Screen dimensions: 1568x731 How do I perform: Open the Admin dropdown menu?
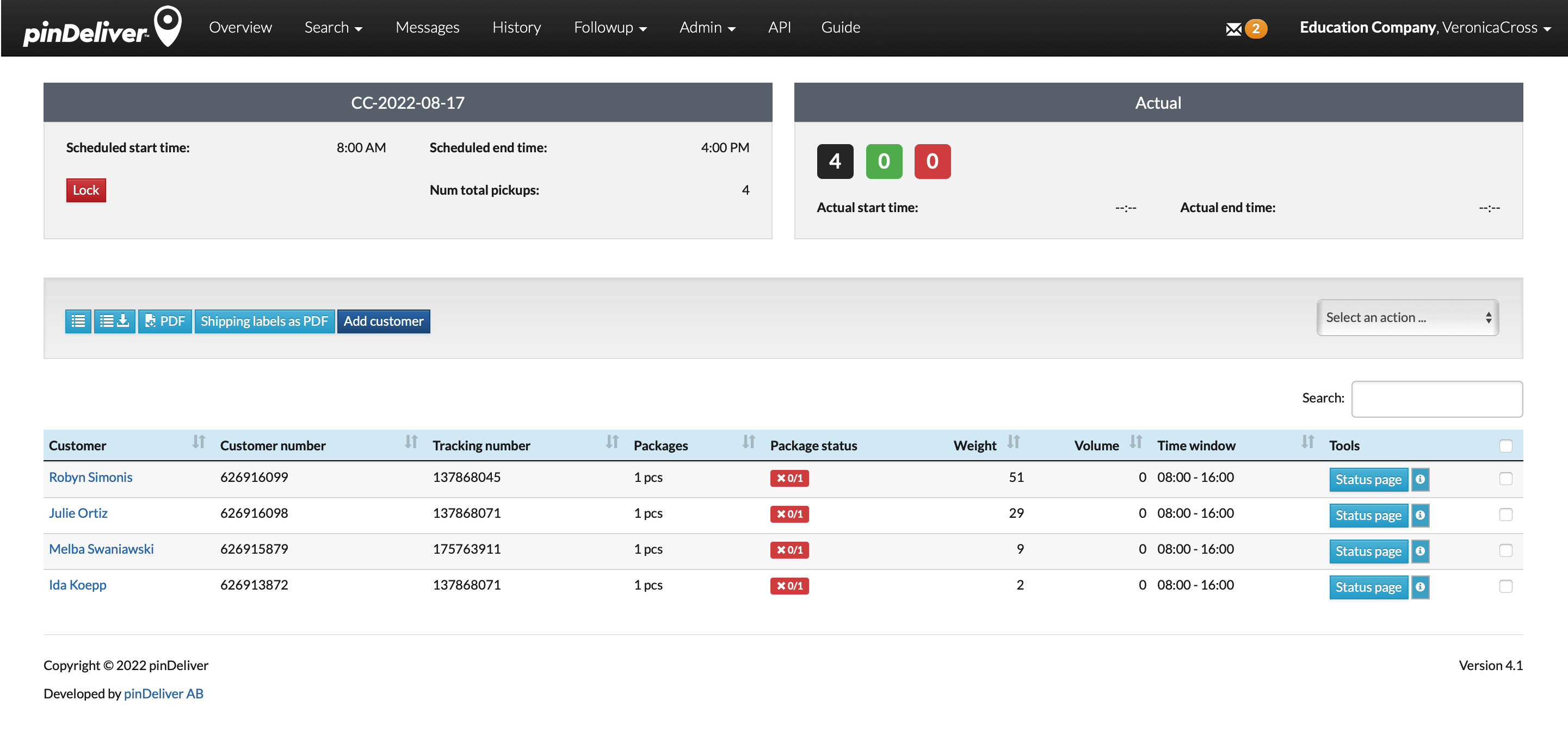click(707, 28)
